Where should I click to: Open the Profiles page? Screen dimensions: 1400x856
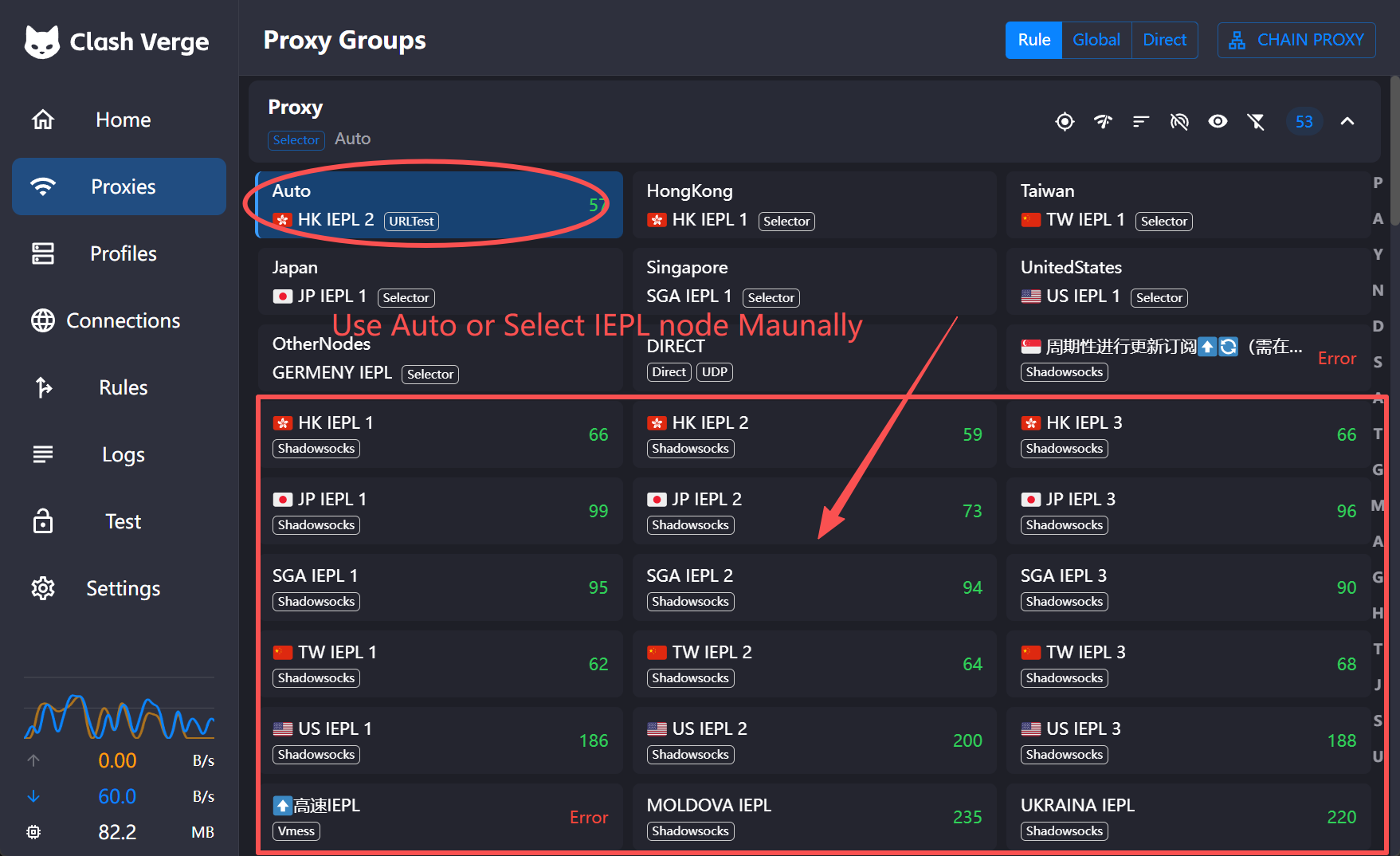coord(120,253)
